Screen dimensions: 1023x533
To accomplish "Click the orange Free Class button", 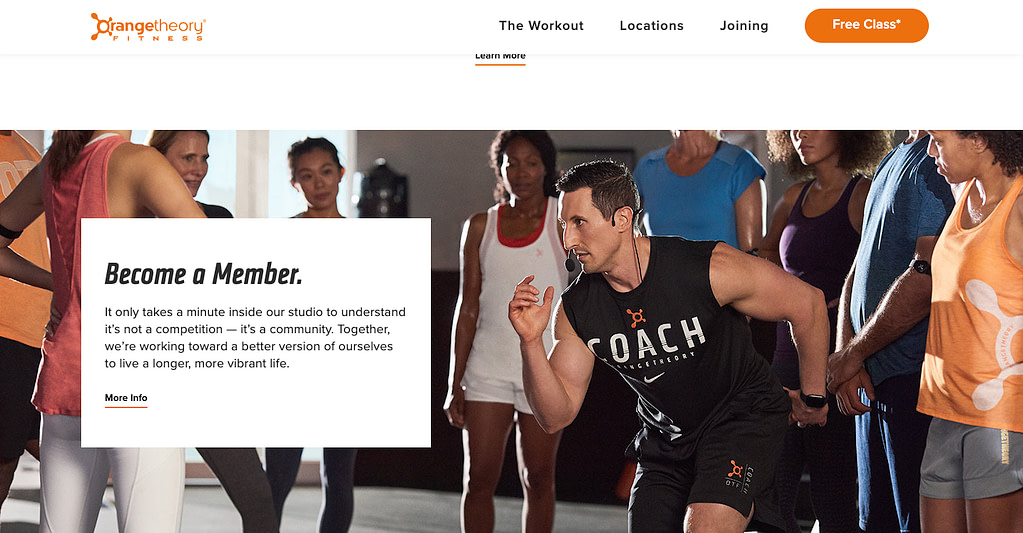I will [866, 25].
